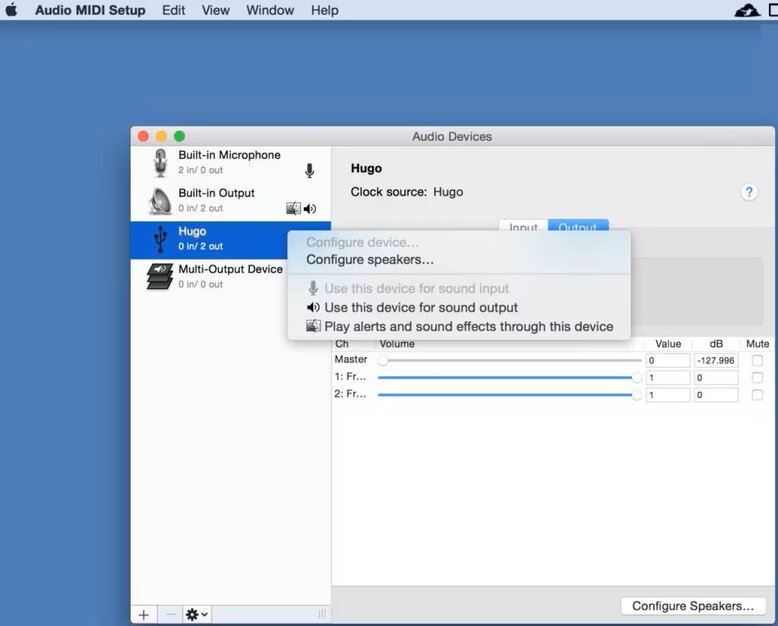Open the View menu in menu bar
This screenshot has width=778, height=626.
point(216,10)
